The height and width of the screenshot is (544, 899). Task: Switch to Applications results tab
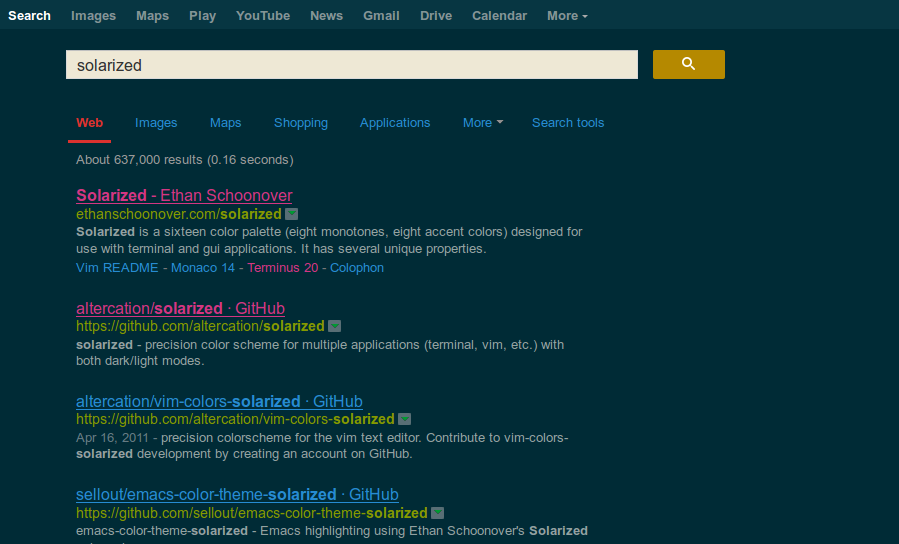click(x=395, y=123)
